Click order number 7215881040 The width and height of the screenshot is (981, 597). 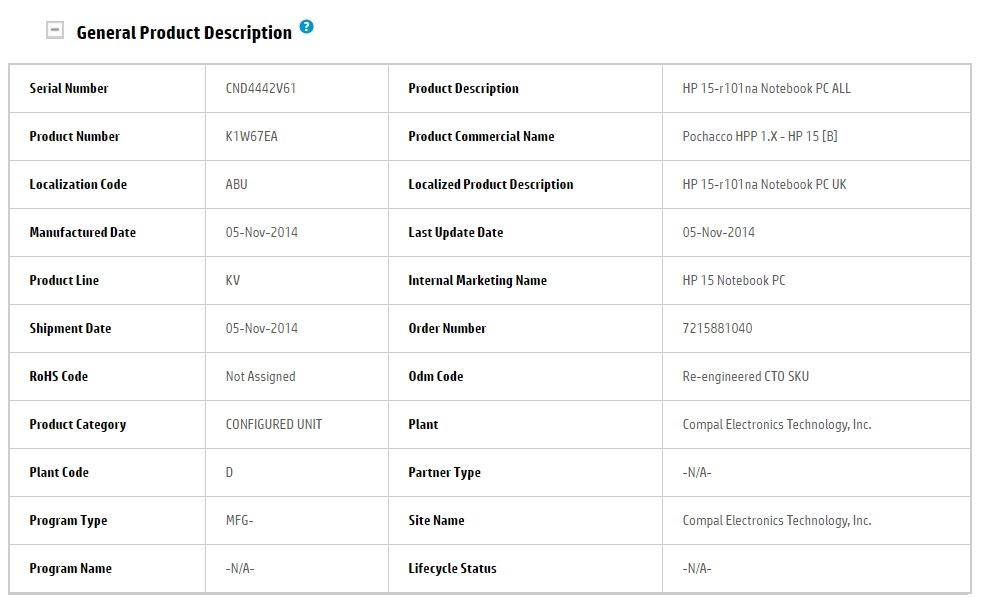click(718, 328)
